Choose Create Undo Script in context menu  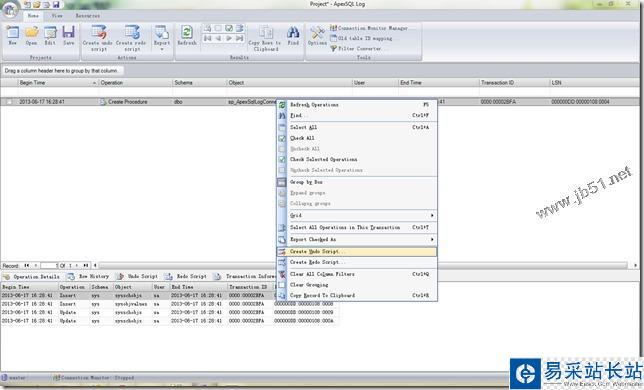(x=357, y=251)
